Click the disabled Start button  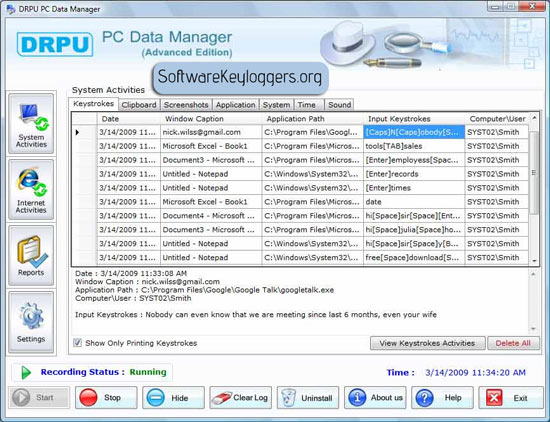(39, 397)
